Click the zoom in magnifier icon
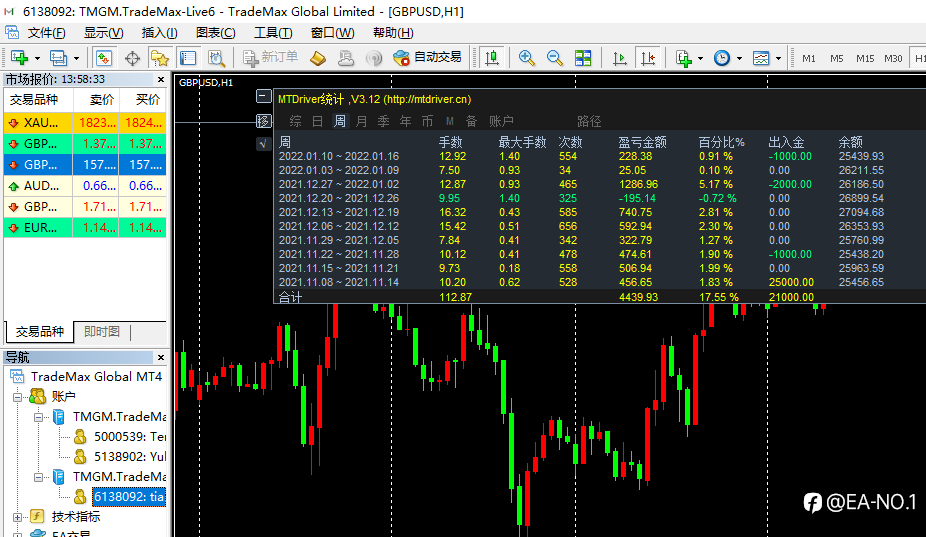Image resolution: width=926 pixels, height=537 pixels. point(526,58)
